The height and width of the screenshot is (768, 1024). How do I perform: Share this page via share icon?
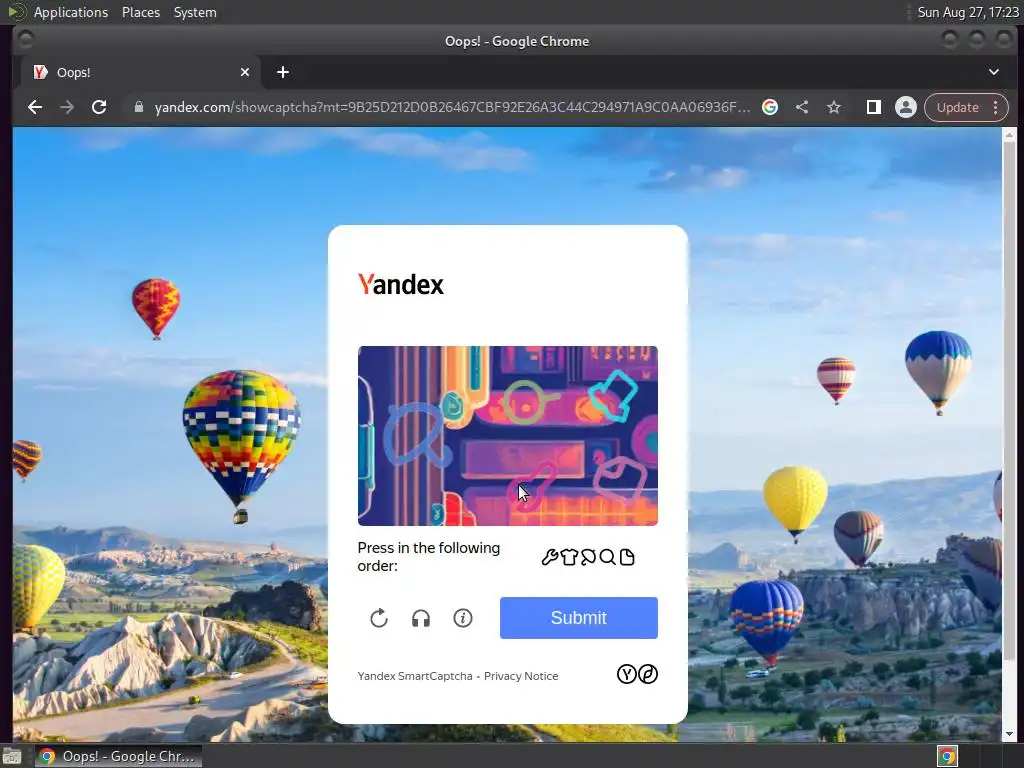point(802,107)
